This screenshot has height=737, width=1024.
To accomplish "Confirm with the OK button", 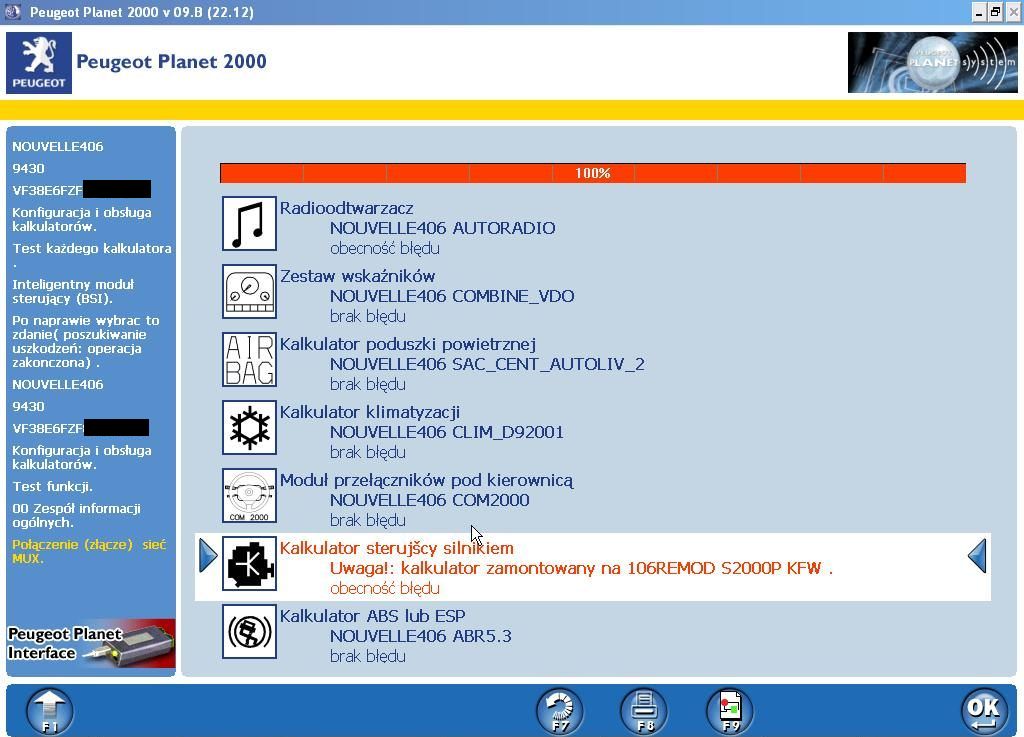I will pyautogui.click(x=983, y=711).
